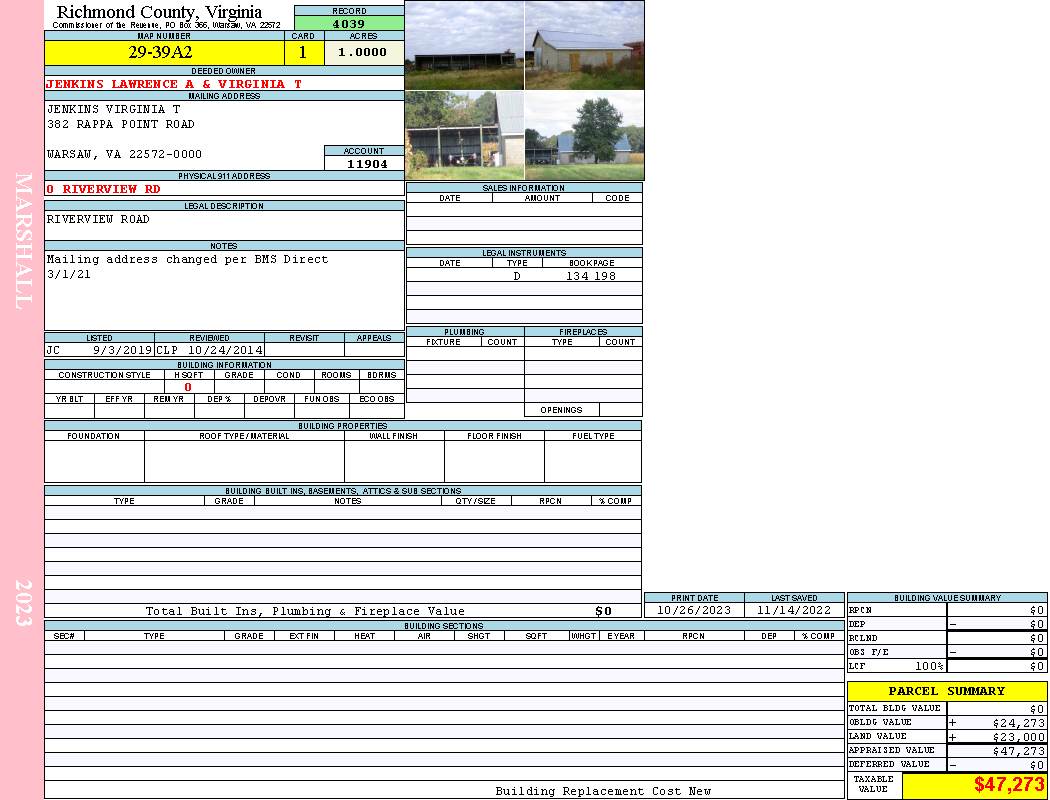Viewport: 1050px width, 800px height.
Task: Open top-left photo of open shed
Action: [x=465, y=45]
